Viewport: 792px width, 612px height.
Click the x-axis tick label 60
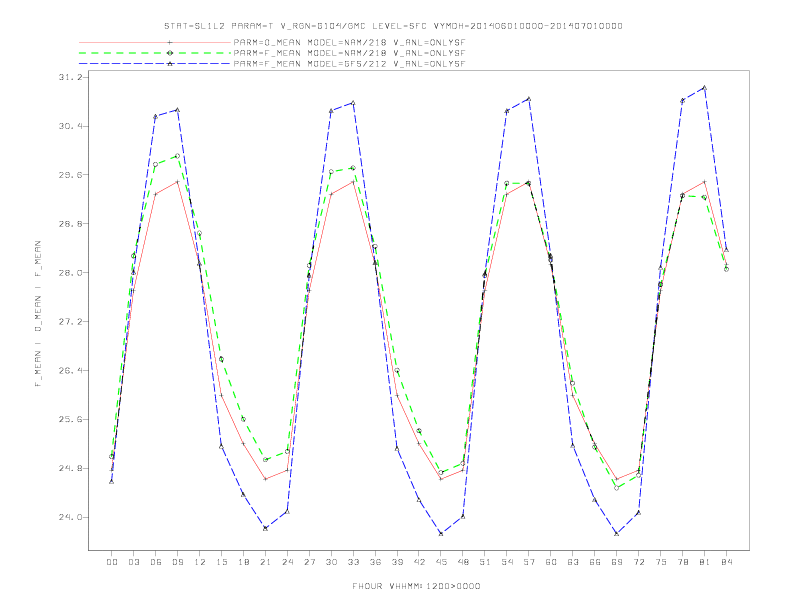(551, 562)
